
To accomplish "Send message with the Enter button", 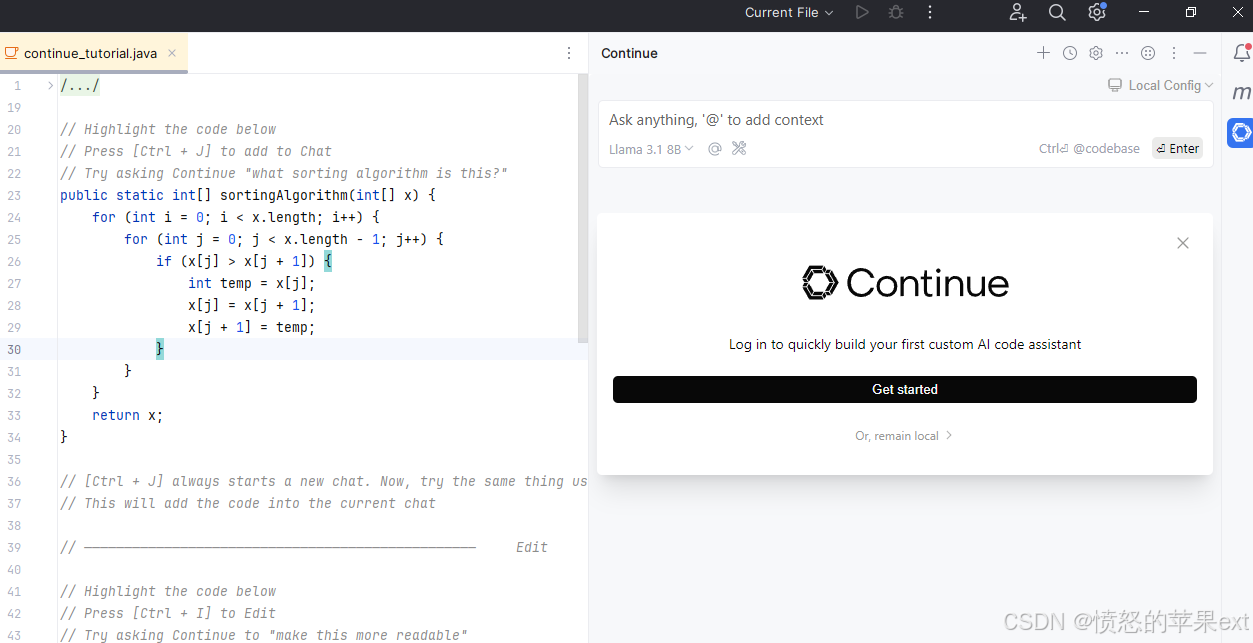I will 1177,149.
